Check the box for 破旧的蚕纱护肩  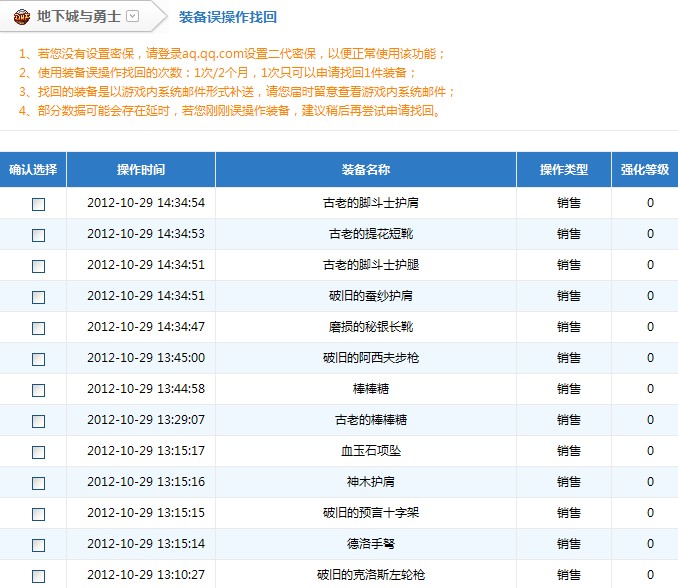click(x=38, y=297)
